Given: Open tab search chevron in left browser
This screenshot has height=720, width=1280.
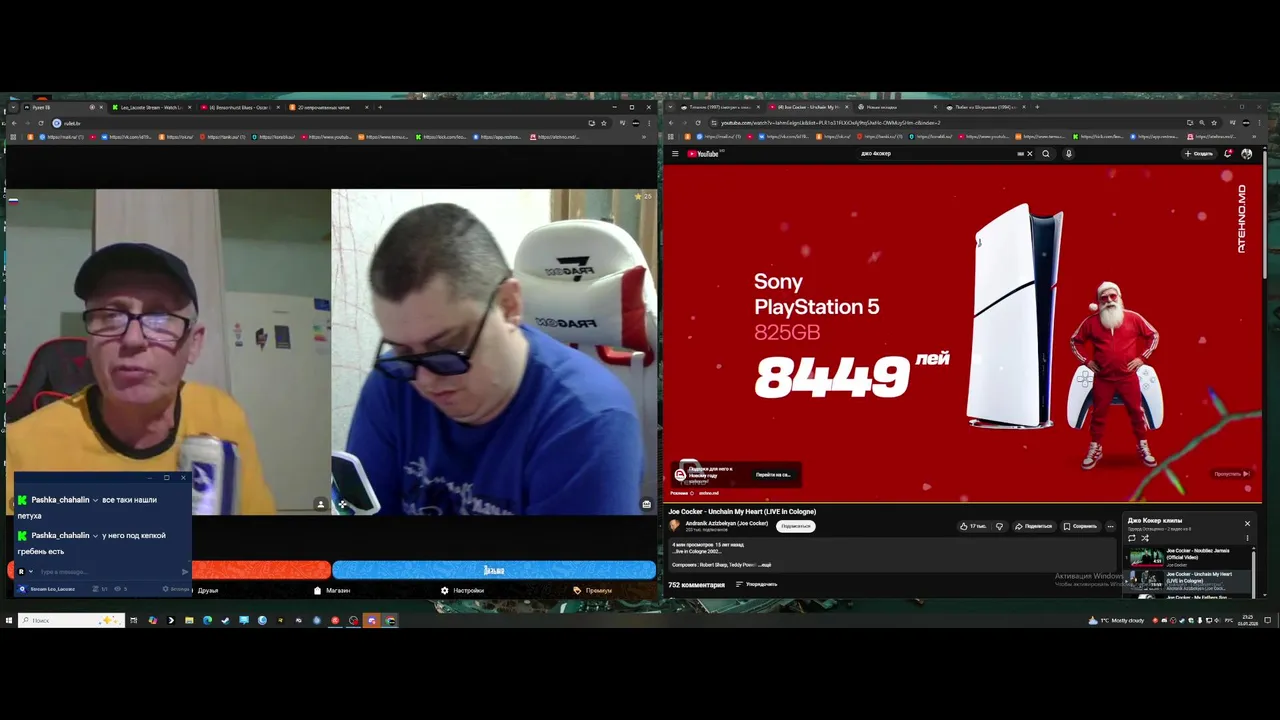Looking at the screenshot, I should tap(12, 107).
